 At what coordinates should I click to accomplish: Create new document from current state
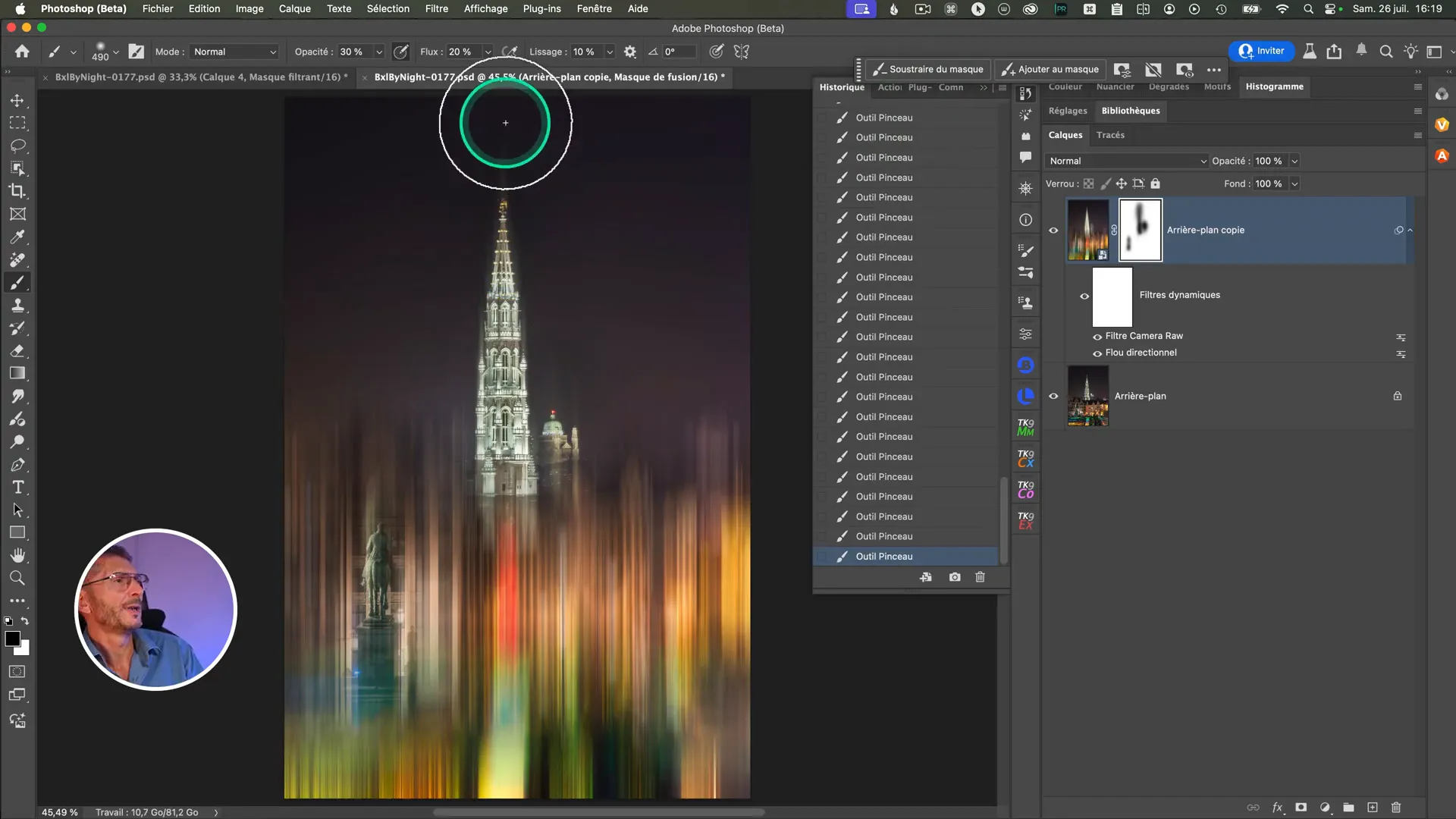pyautogui.click(x=926, y=577)
